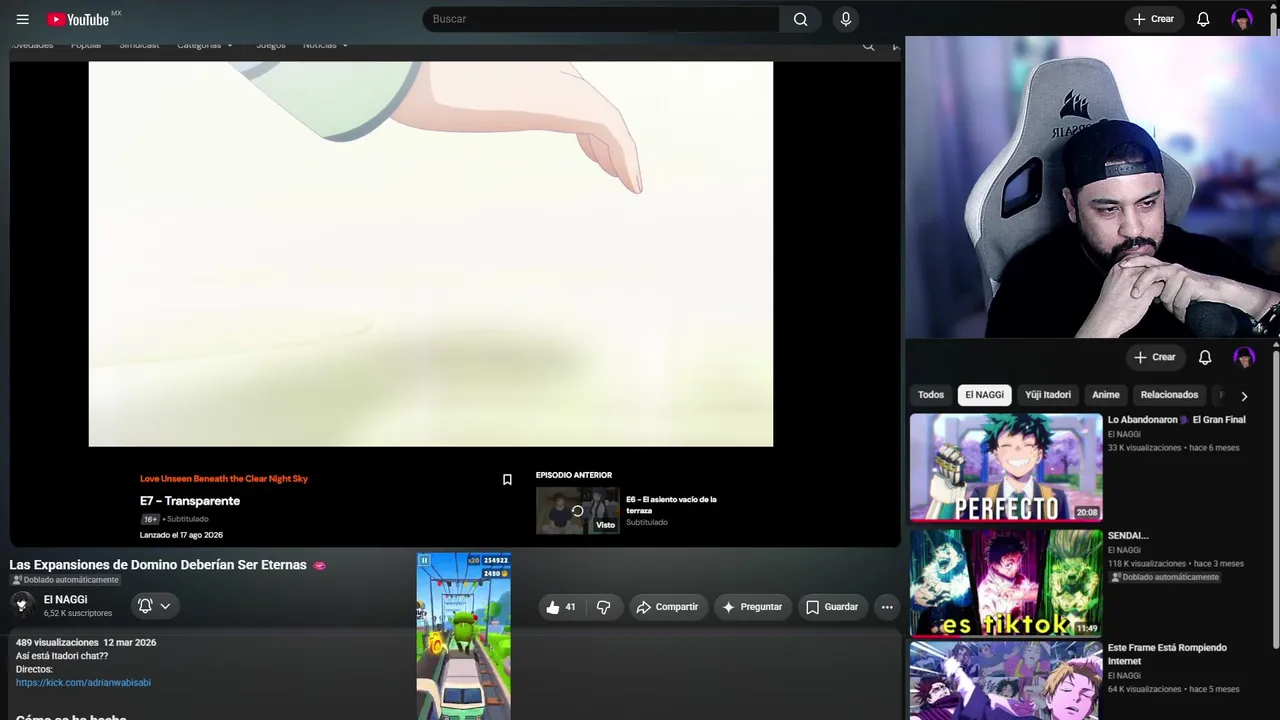Screen dimensions: 1280x720
Task: Open the Love Unseen Beneath the Clear Night Sky link
Action: [224, 479]
